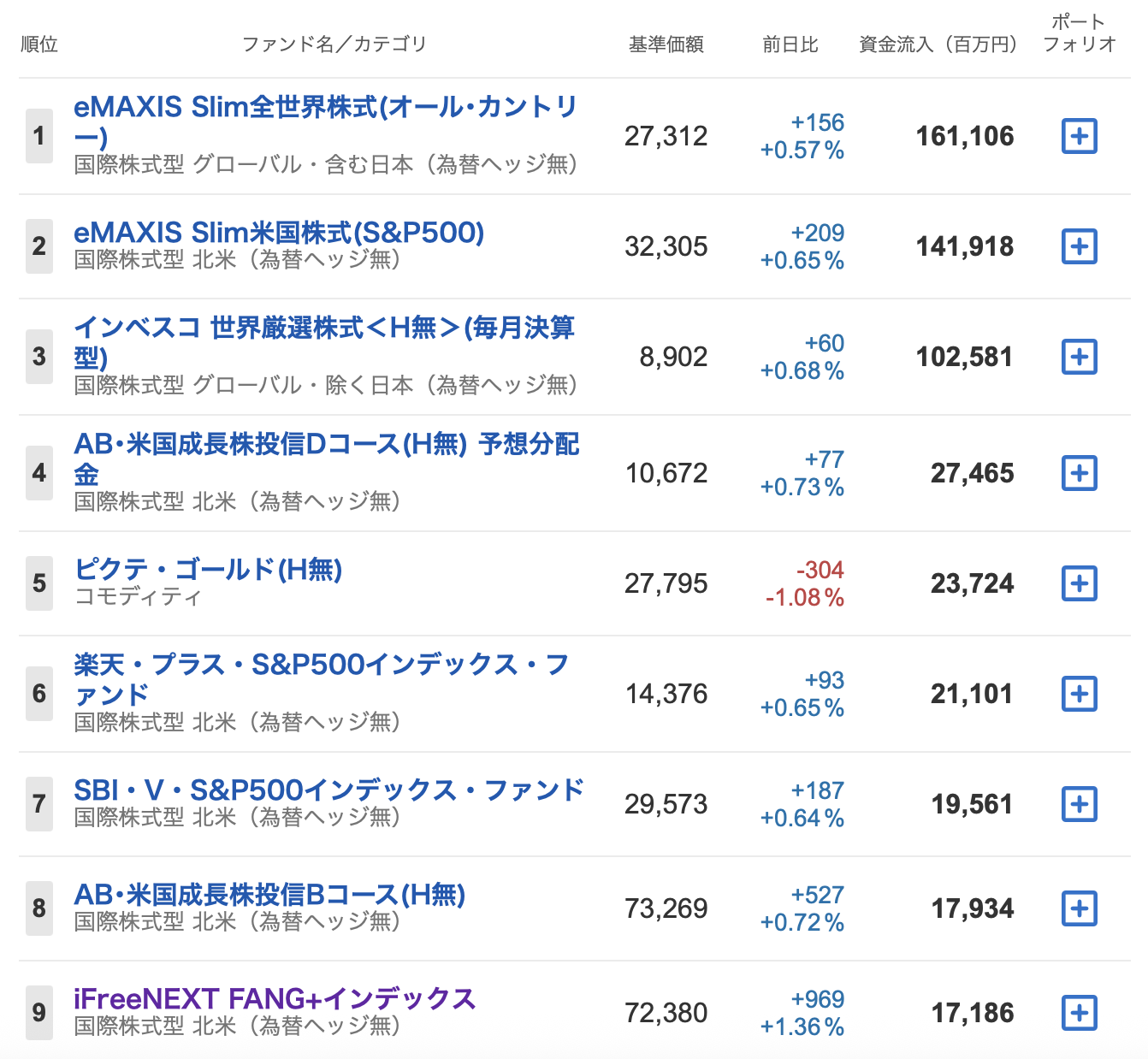Open ピクテ・ゴールド(H無) fund link

pyautogui.click(x=208, y=569)
